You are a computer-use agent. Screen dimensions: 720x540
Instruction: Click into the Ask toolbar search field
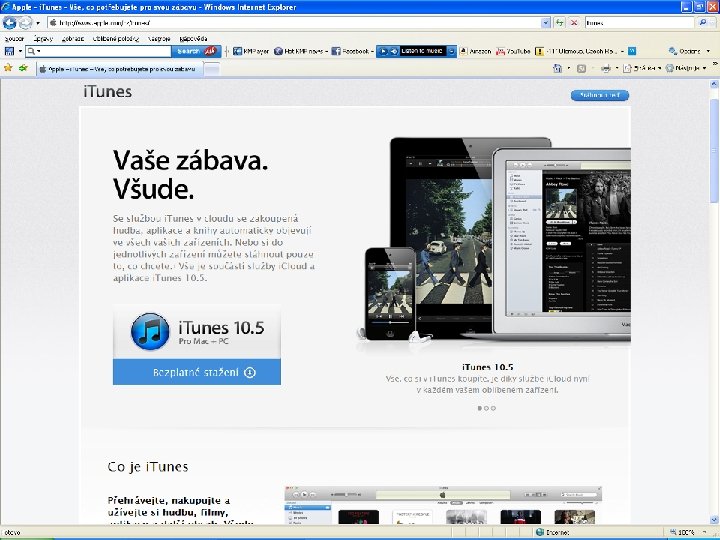click(98, 51)
